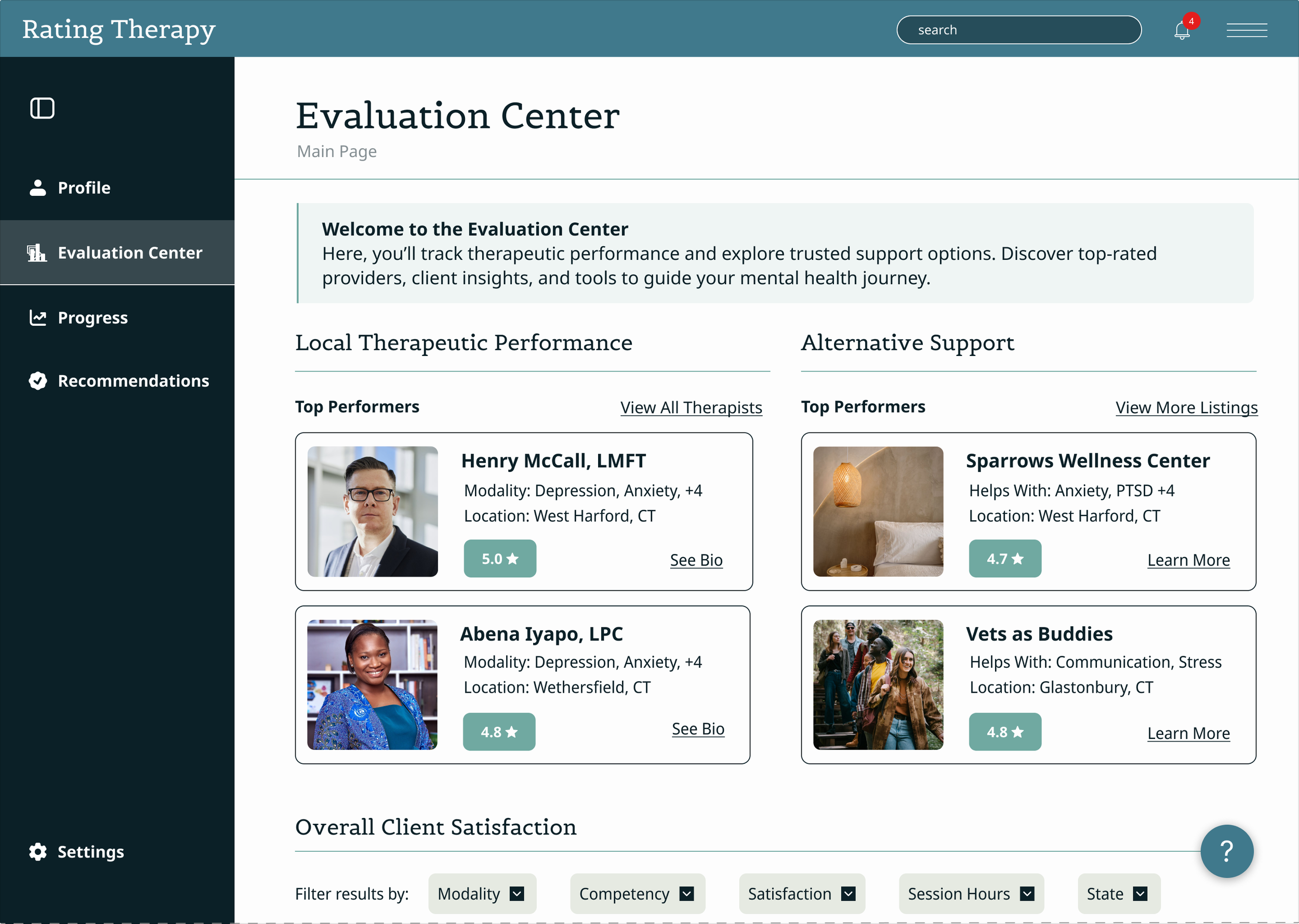The height and width of the screenshot is (924, 1299).
Task: Click the View All Therapists link
Action: pyautogui.click(x=691, y=407)
